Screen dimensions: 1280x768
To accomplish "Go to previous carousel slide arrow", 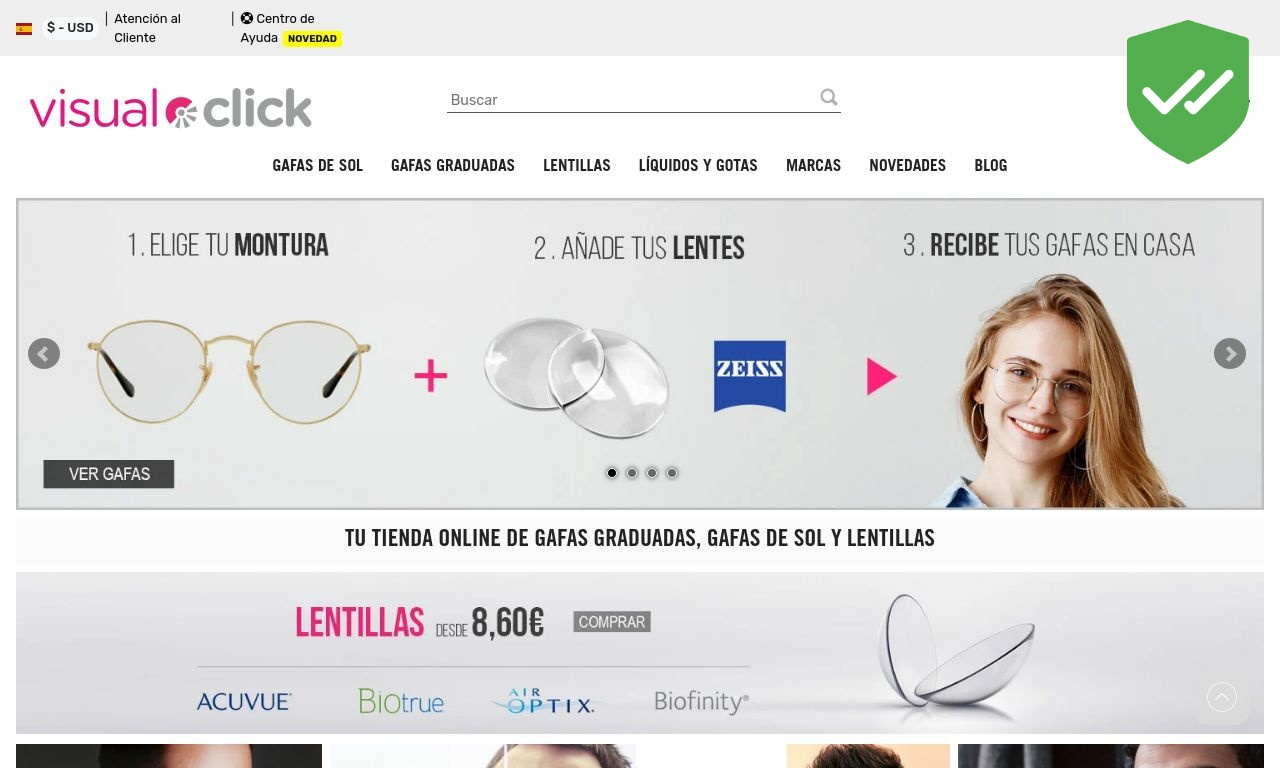I will (44, 354).
